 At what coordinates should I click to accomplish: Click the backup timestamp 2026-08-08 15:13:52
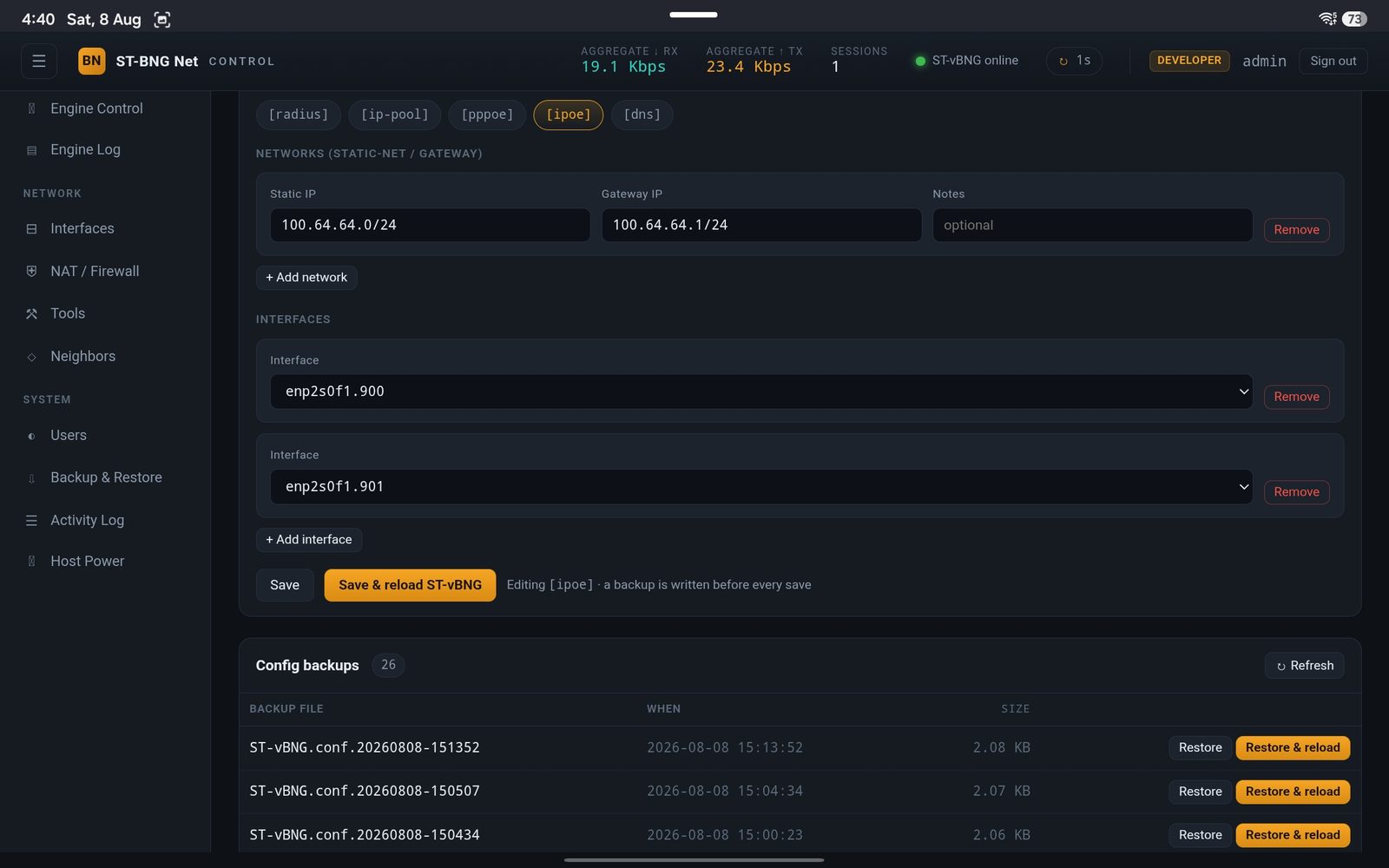pyautogui.click(x=725, y=747)
